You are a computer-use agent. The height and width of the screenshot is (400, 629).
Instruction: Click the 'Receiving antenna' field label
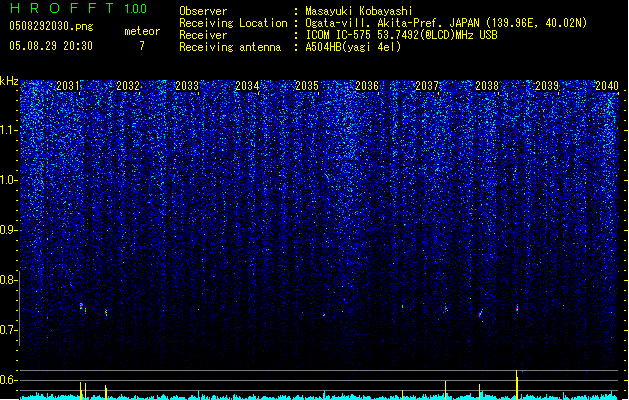(230, 47)
